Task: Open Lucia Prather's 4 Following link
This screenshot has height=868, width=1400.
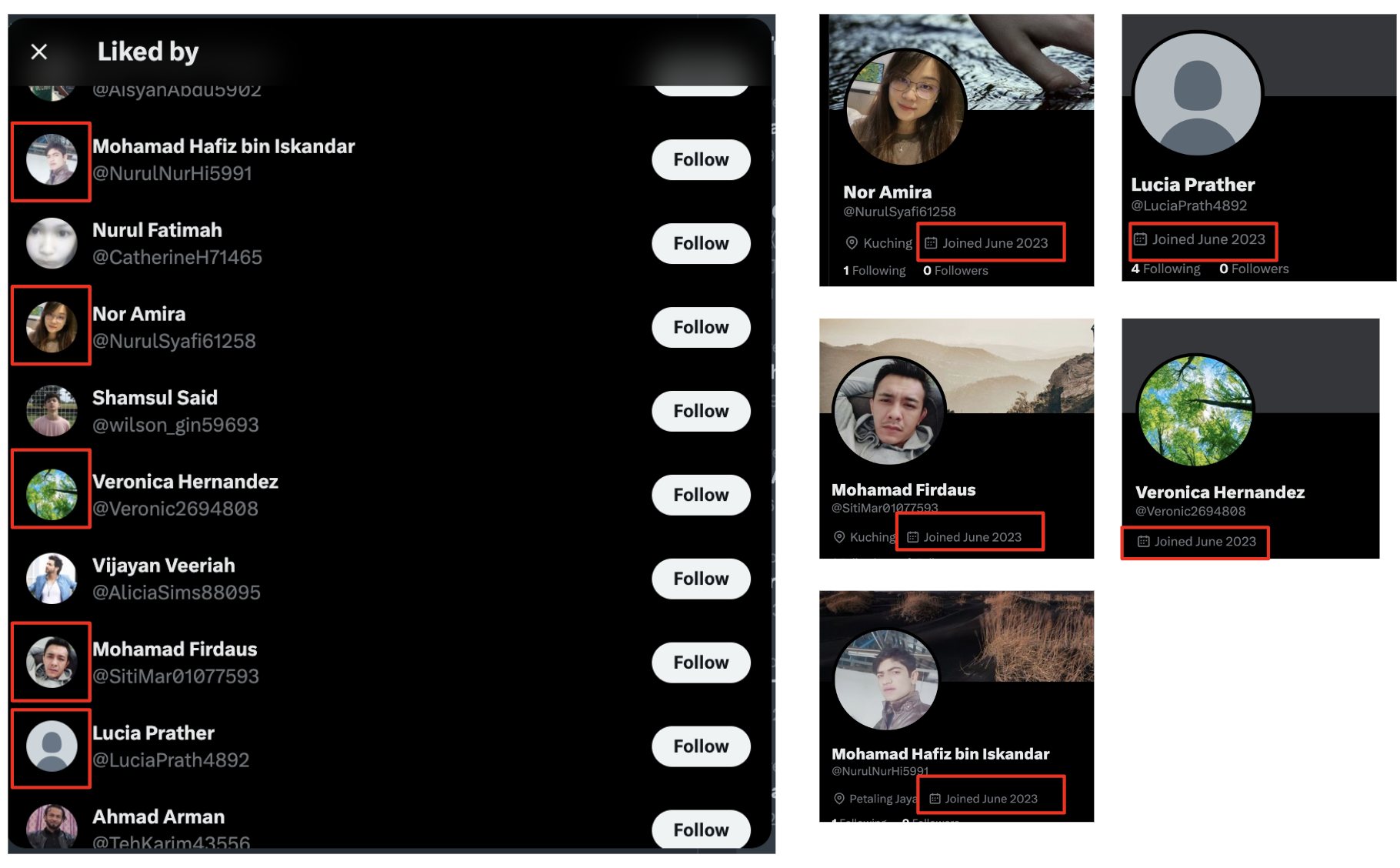Action: (x=1165, y=269)
